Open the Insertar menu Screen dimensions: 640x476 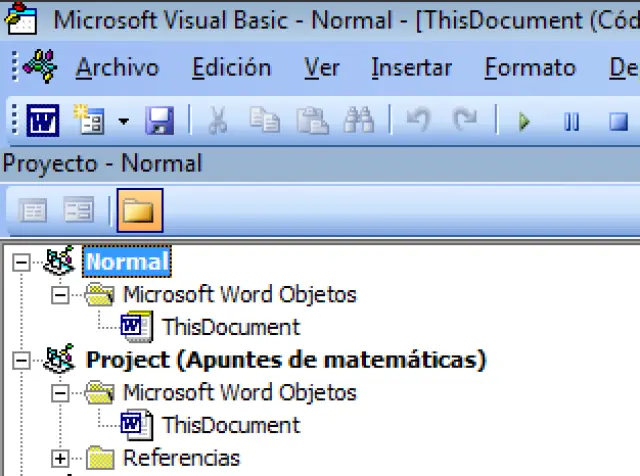(411, 68)
